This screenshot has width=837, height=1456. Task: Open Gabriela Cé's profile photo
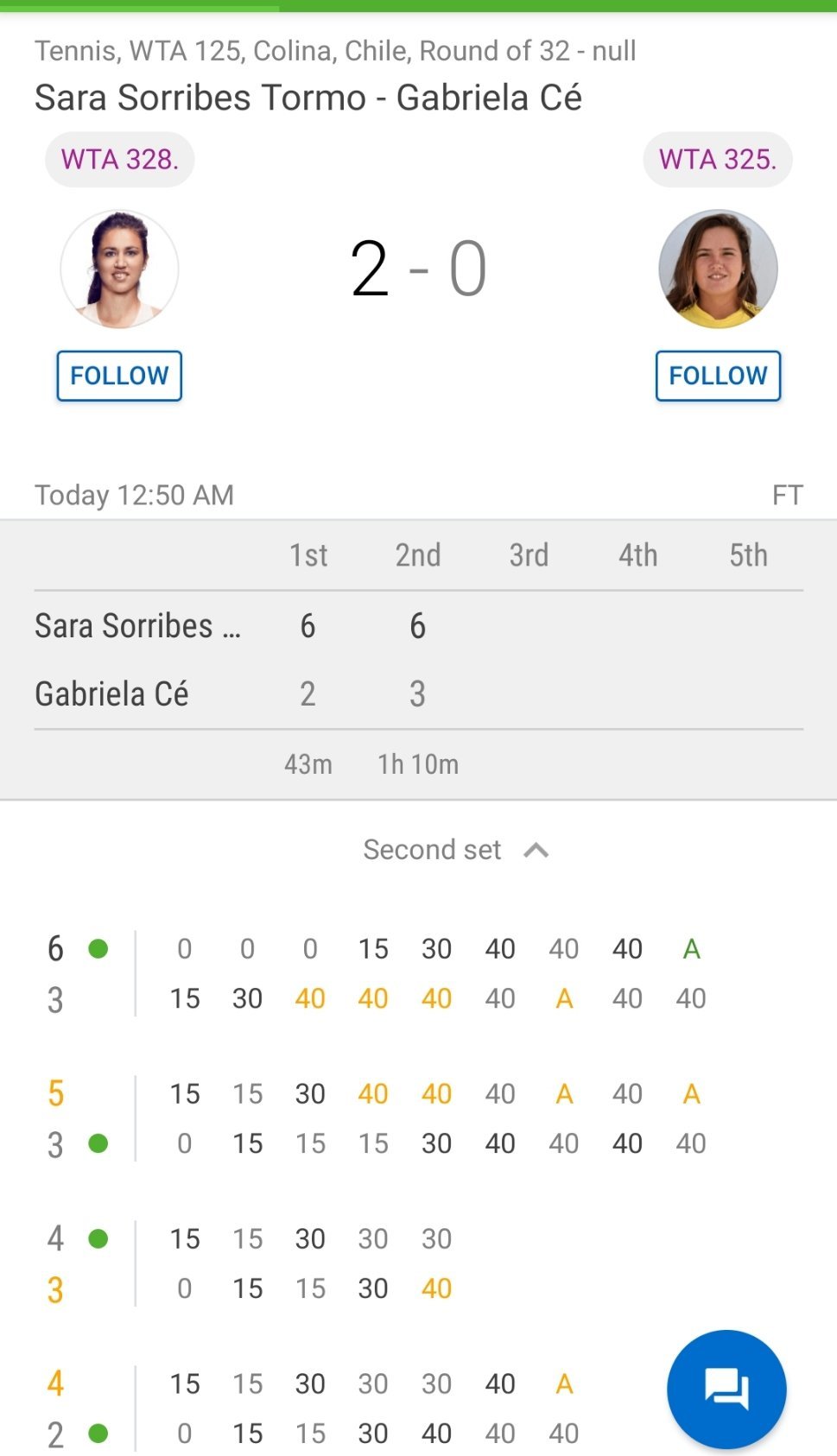(x=718, y=269)
